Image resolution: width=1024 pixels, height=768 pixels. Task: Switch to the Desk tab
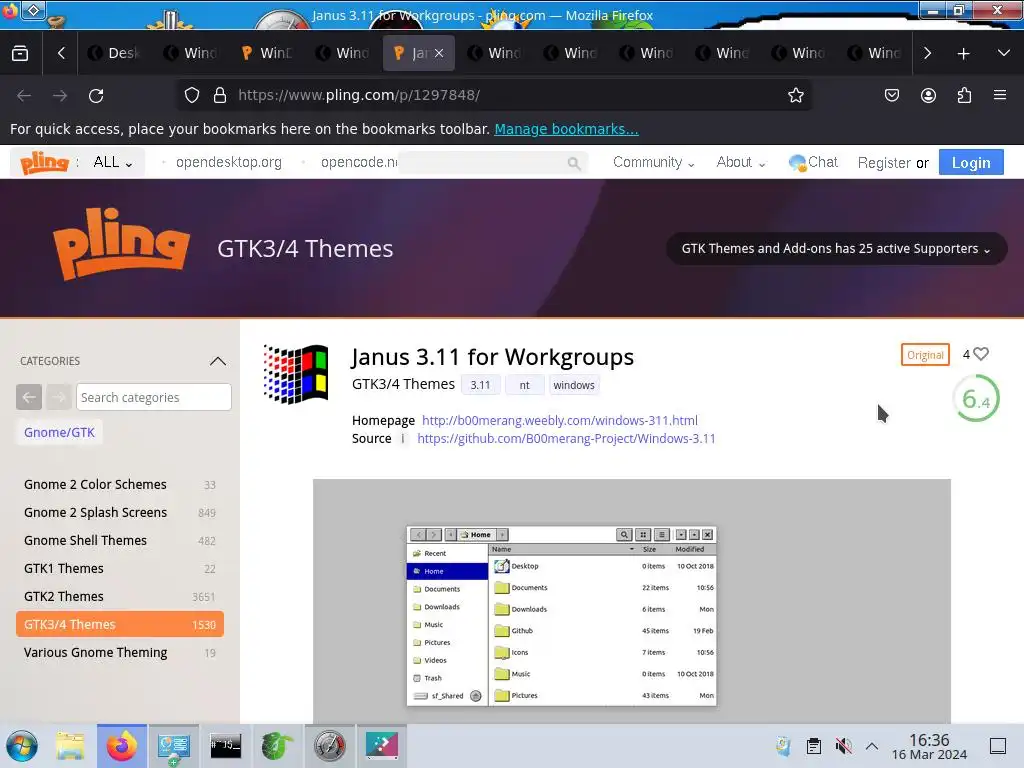[116, 53]
